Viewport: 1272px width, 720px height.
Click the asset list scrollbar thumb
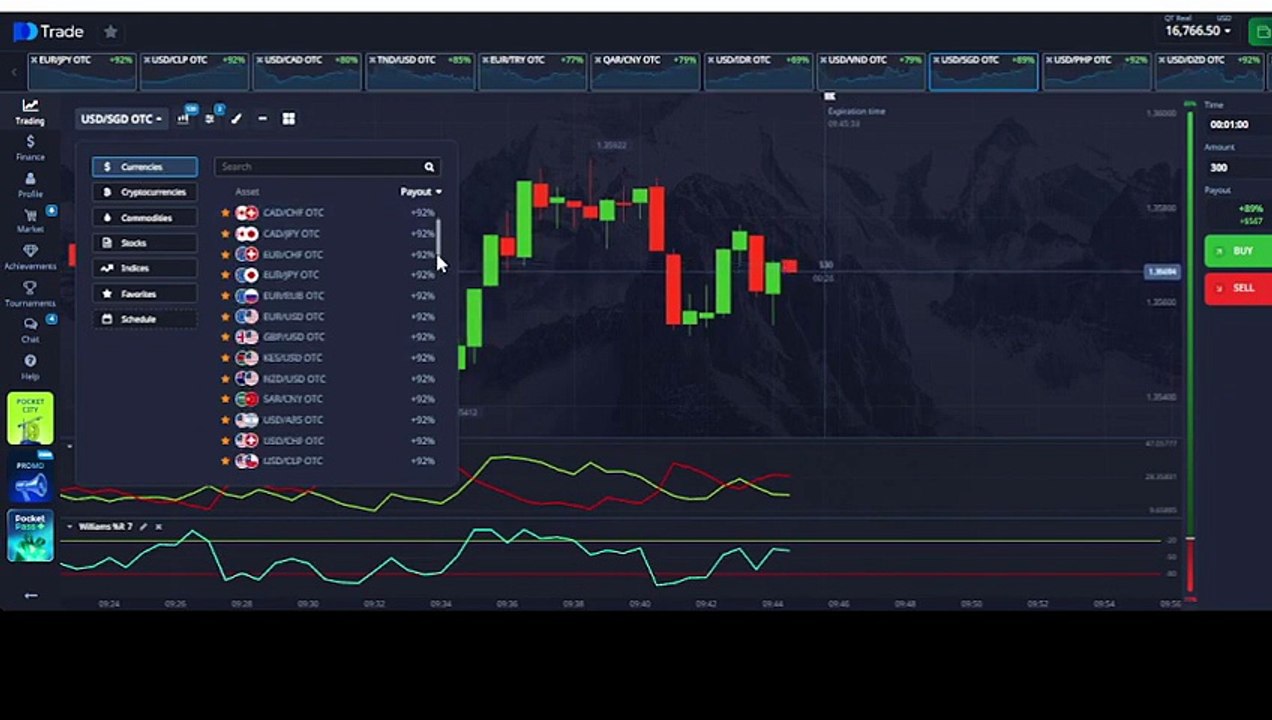click(x=438, y=240)
